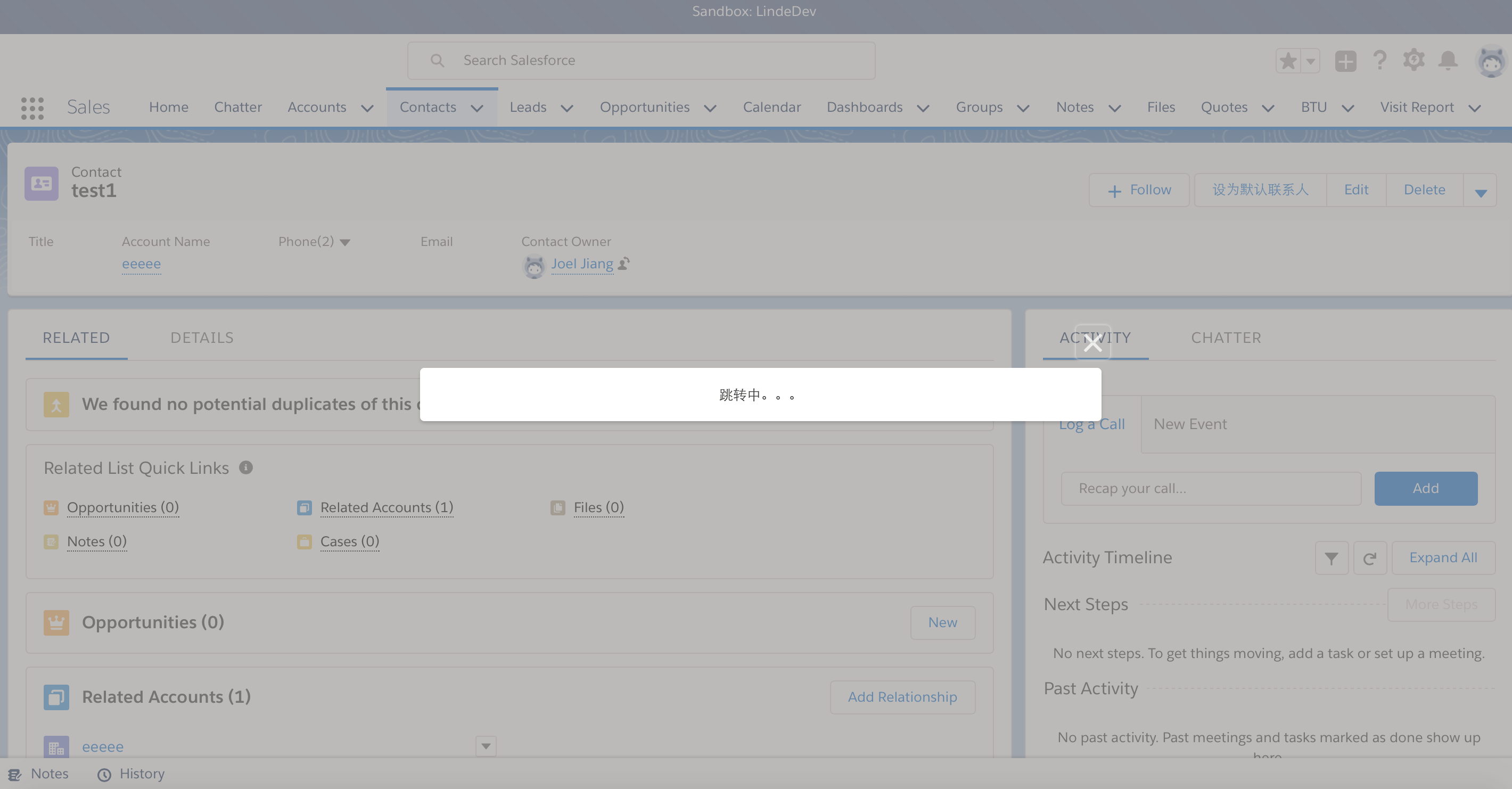Filter the Activity Timeline with the funnel icon
1512x789 pixels.
click(1331, 558)
